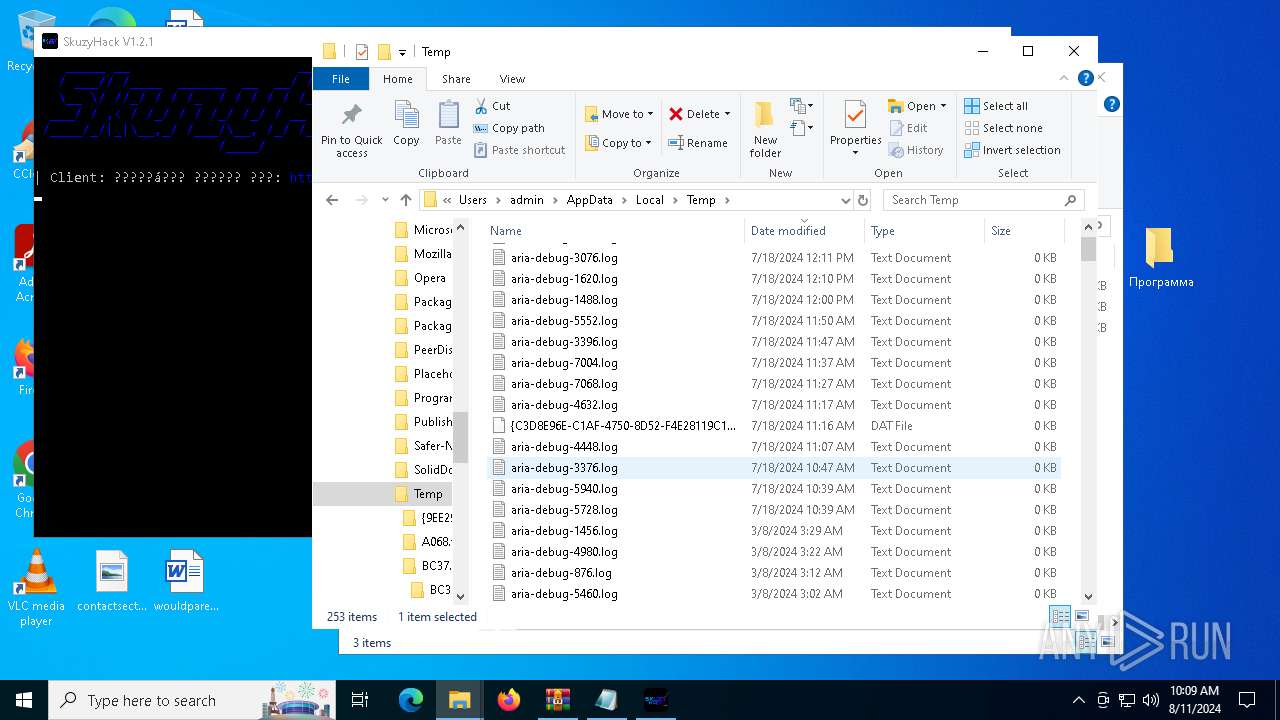The image size is (1280, 720).
Task: Open the Copy to dropdown
Action: (x=619, y=143)
